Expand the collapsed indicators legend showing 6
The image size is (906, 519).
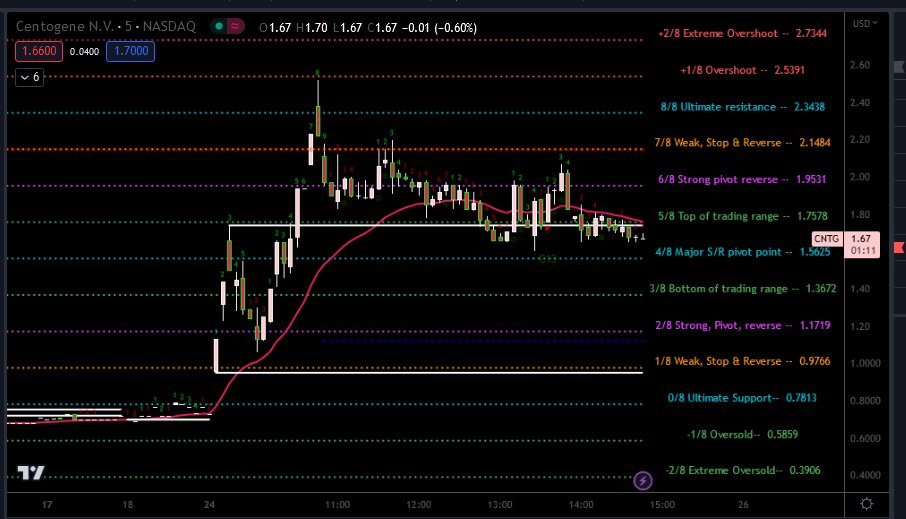pos(29,77)
